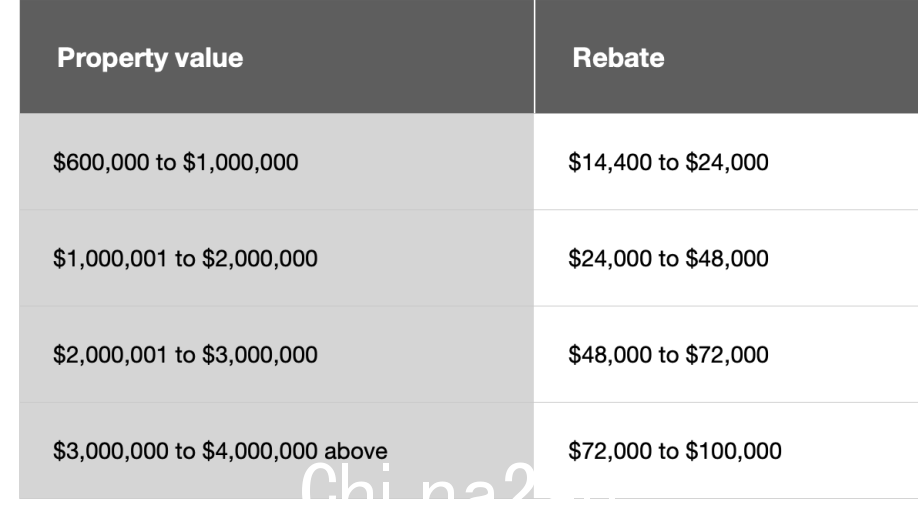Click the Property value column header
The height and width of the screenshot is (522, 918).
pyautogui.click(x=276, y=57)
